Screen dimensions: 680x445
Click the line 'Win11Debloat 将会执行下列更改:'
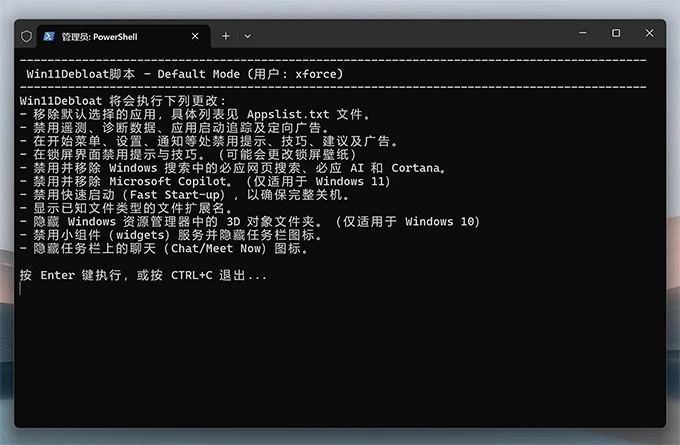tap(123, 101)
